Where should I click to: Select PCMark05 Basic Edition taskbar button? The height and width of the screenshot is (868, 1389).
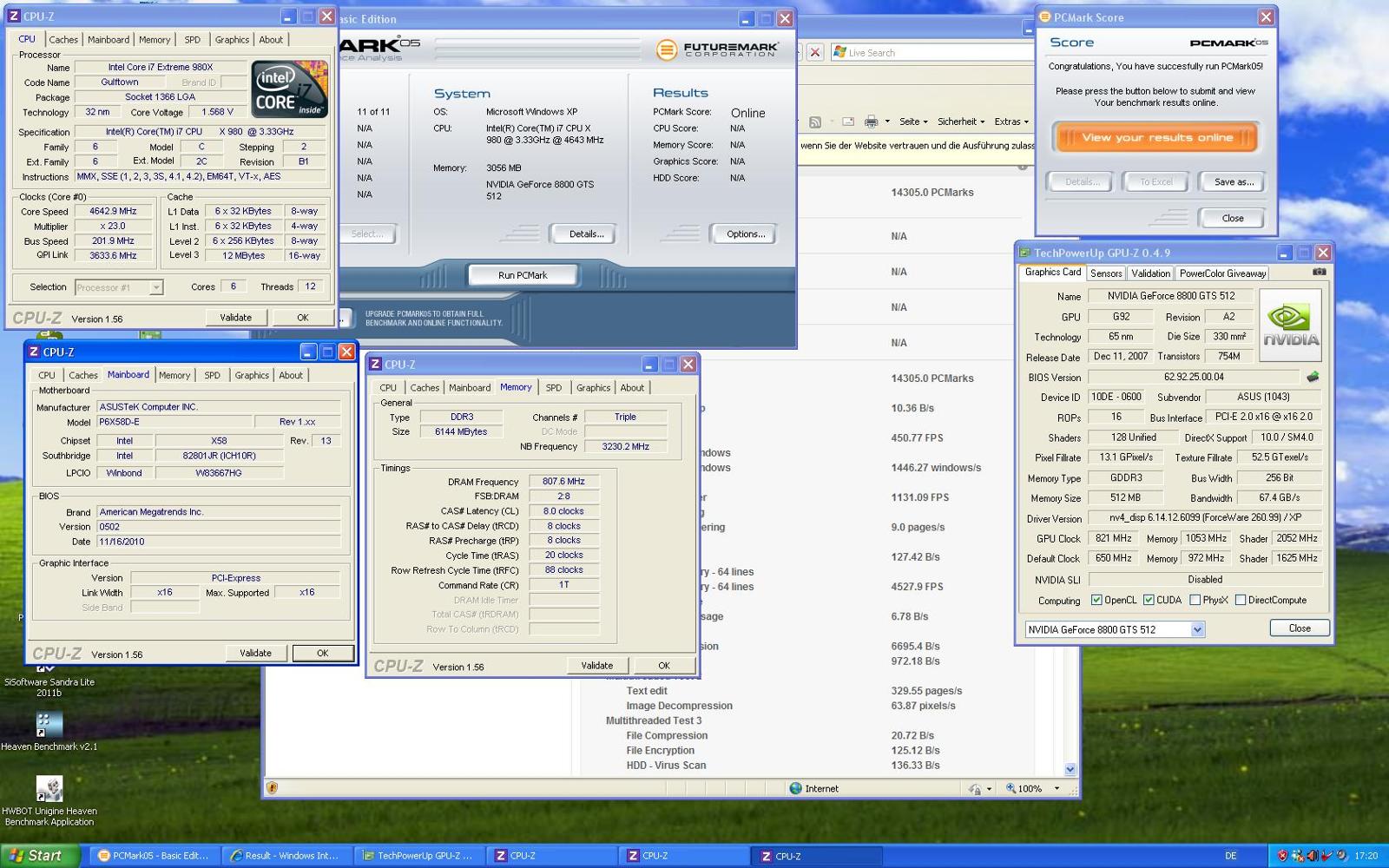coord(154,855)
